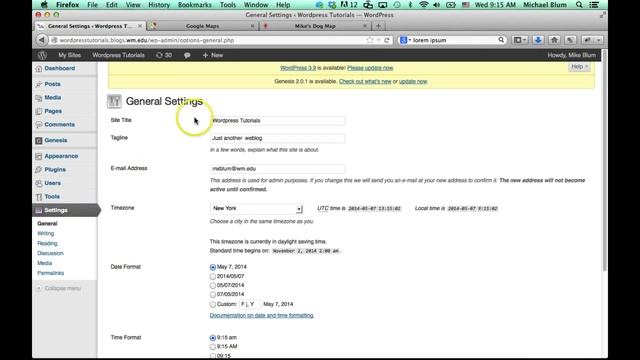Click the page vertical scrollbar
This screenshot has height=360, width=640.
coord(604,159)
